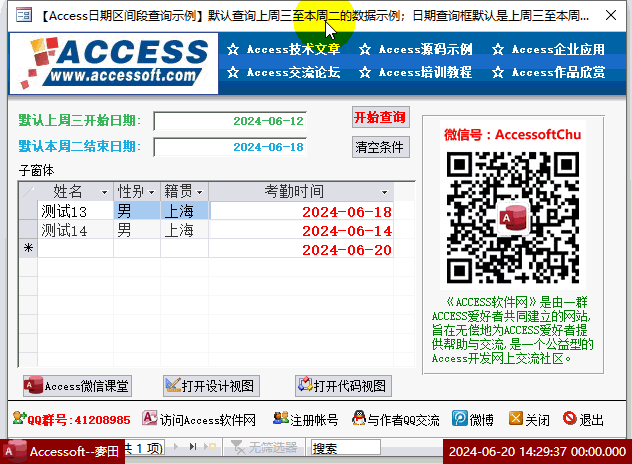Select 男 cell in 测试14 row
This screenshot has width=632, height=464.
[x=137, y=230]
